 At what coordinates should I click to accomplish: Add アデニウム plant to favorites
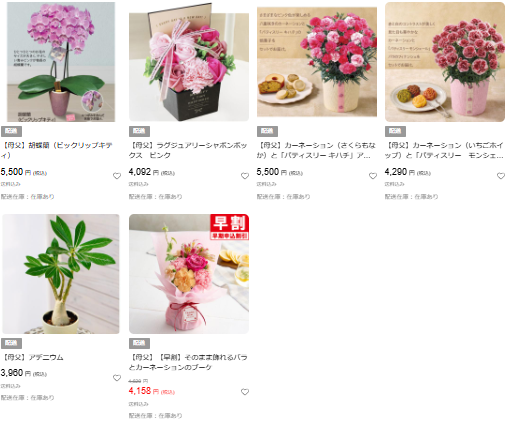117,378
